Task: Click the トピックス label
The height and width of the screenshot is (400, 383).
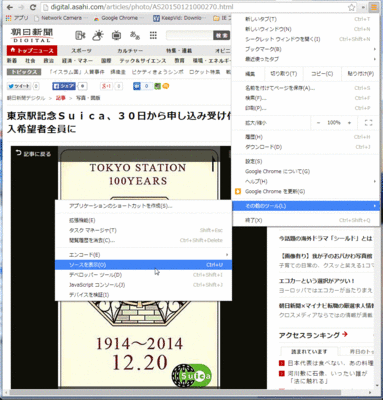Action: point(24,72)
